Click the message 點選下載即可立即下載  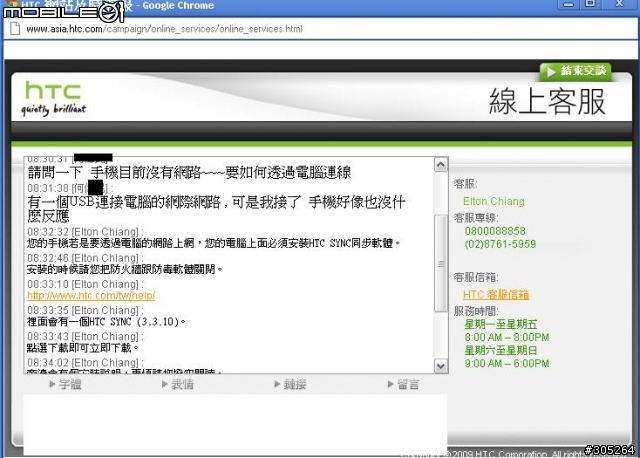click(x=83, y=348)
